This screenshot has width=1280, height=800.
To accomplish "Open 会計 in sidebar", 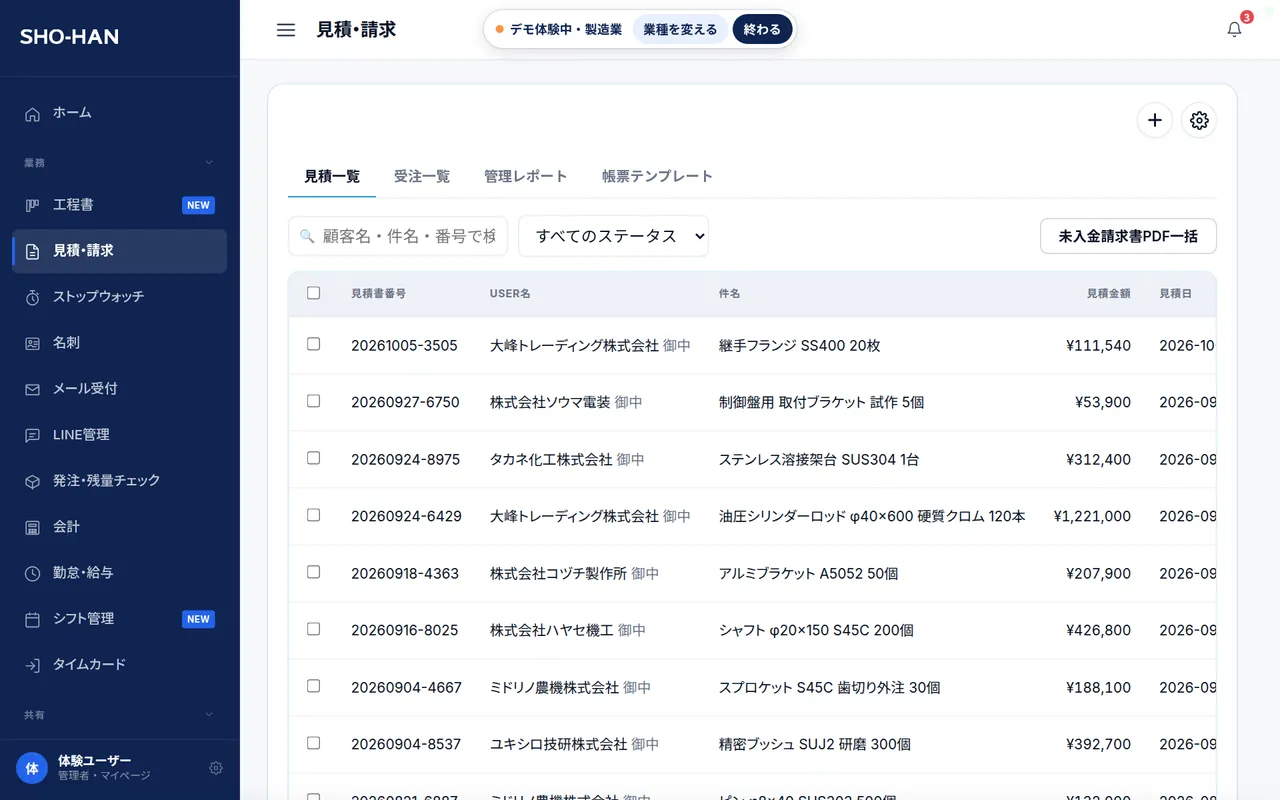I will pyautogui.click(x=120, y=527).
